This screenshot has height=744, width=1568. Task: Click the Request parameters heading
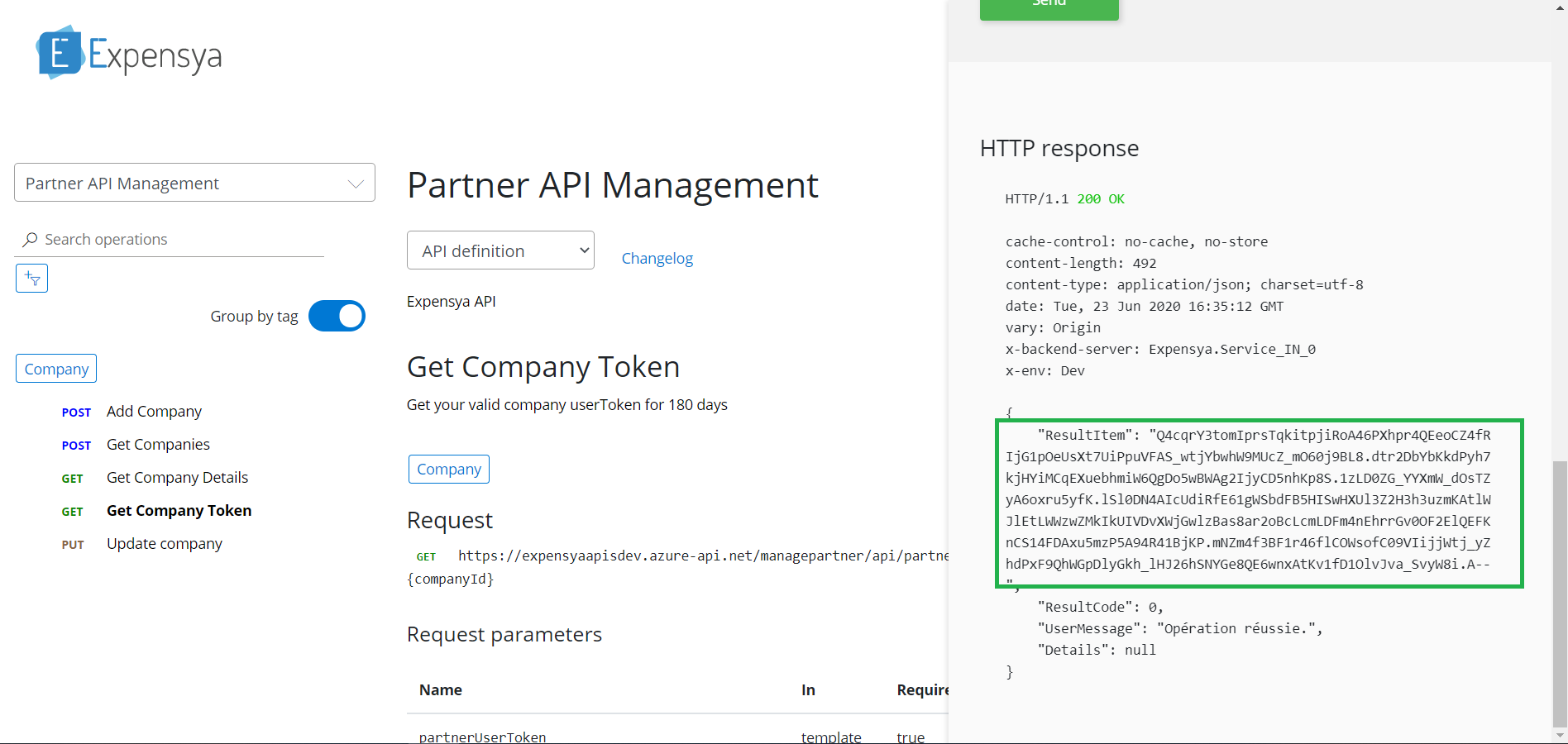click(504, 634)
